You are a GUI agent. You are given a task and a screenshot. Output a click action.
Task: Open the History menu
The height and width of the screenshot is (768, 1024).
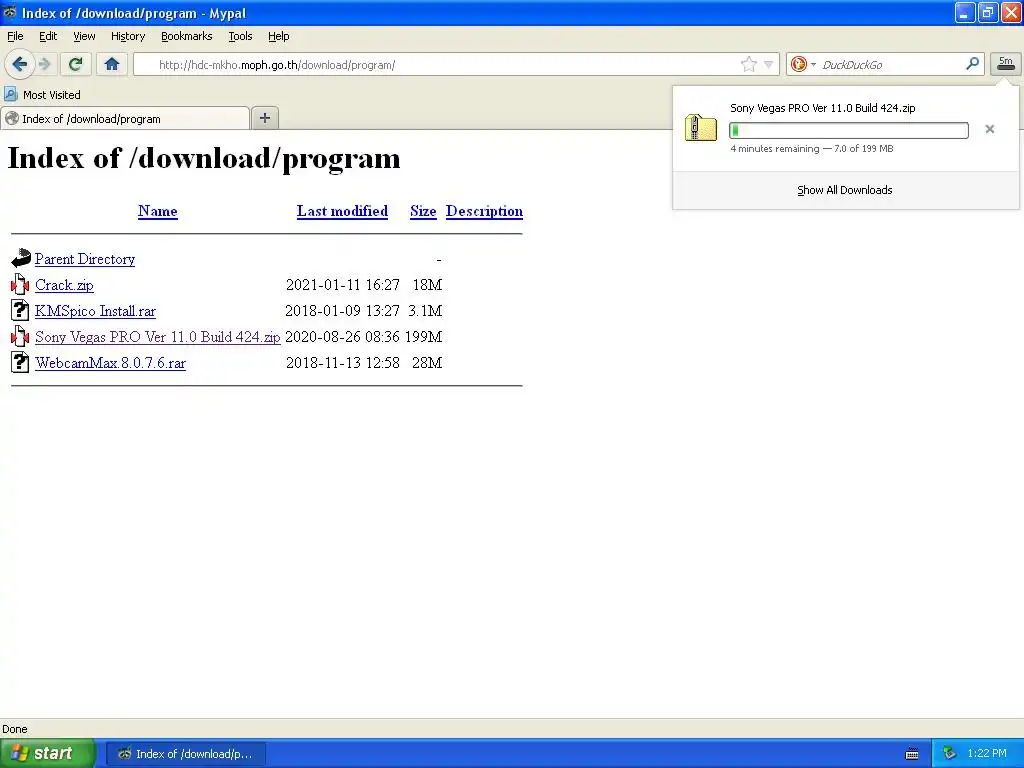[127, 36]
